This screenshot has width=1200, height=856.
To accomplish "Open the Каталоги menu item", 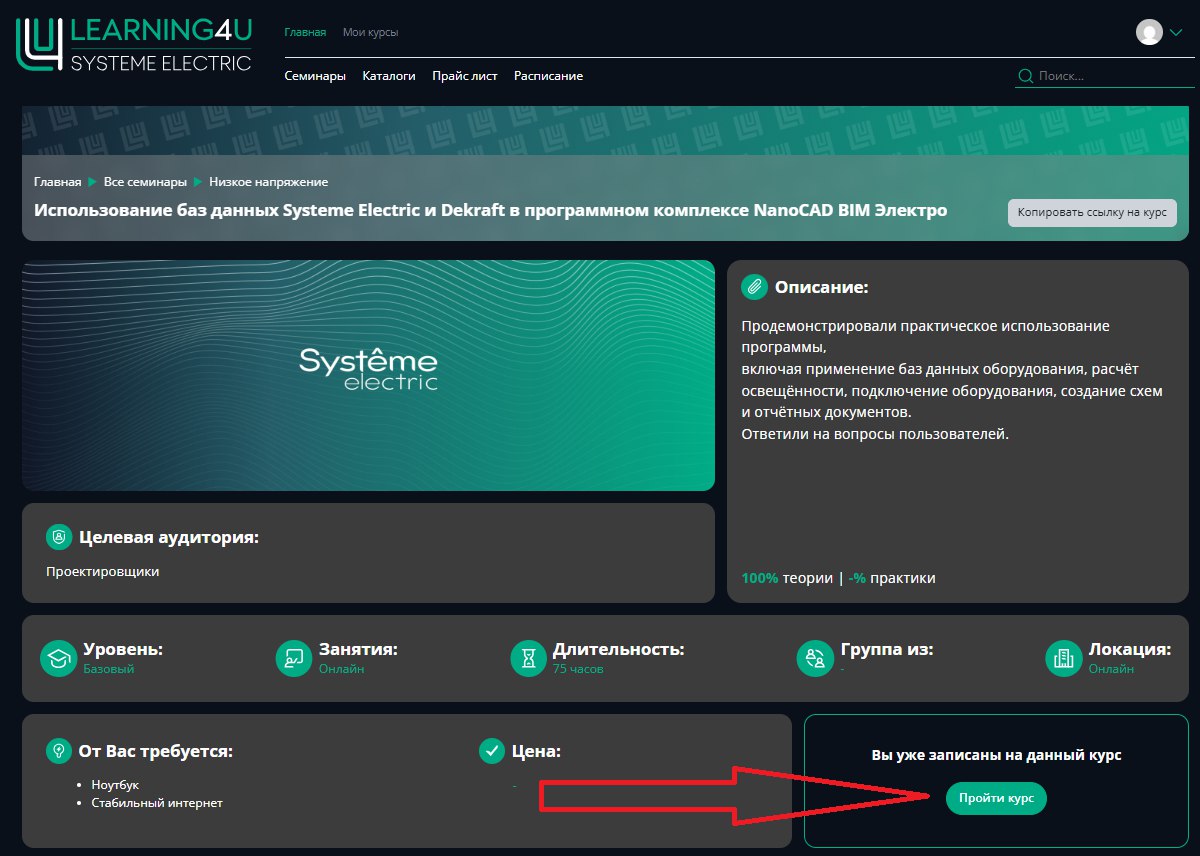I will click(388, 76).
